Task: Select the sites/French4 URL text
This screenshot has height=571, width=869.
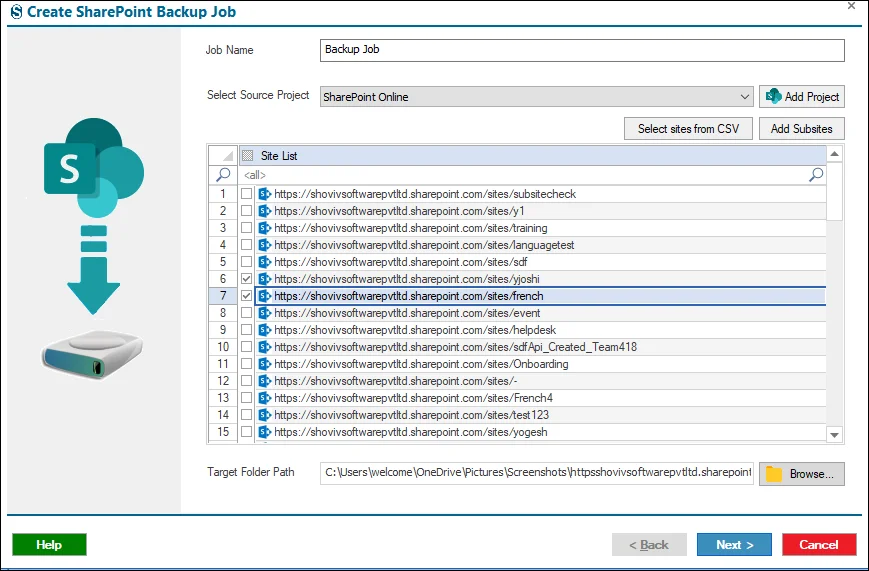Action: pos(413,398)
